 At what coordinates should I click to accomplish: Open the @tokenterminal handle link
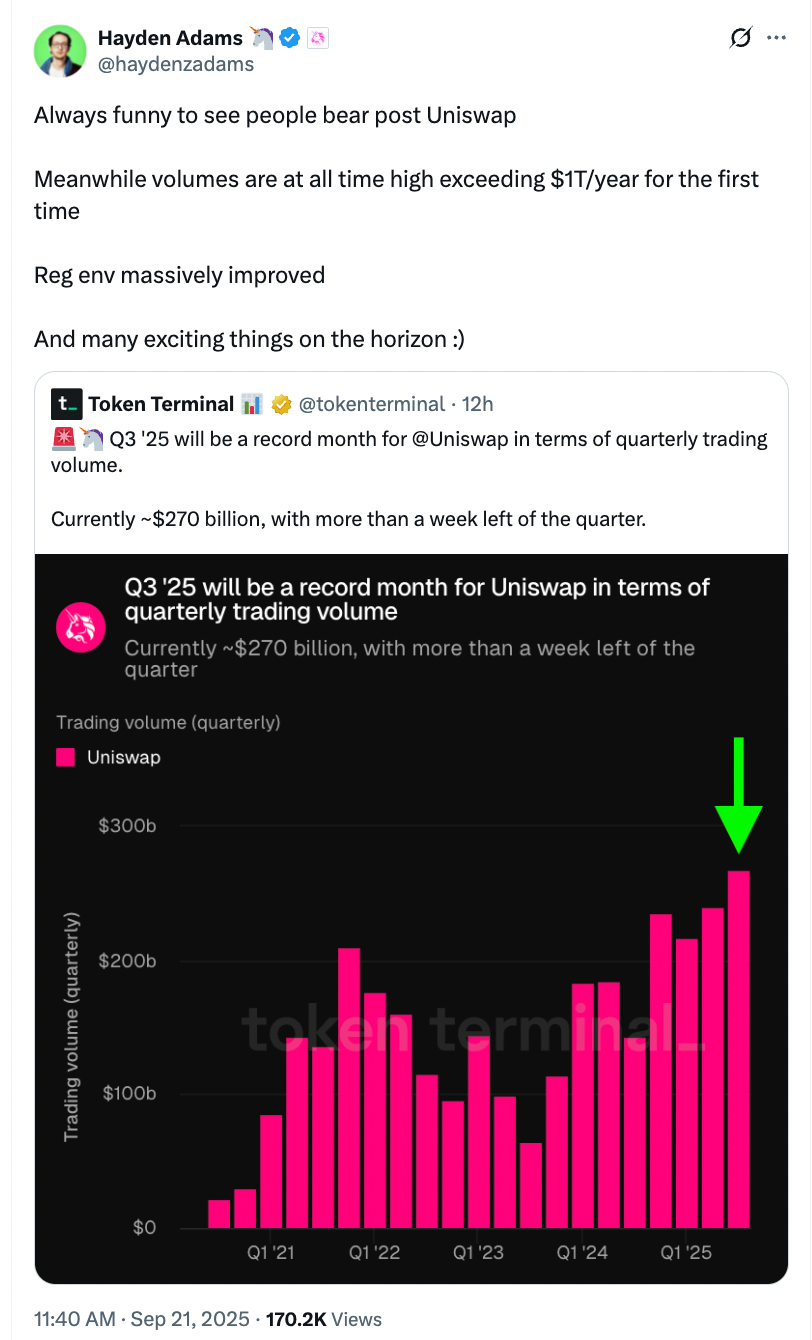pyautogui.click(x=372, y=404)
